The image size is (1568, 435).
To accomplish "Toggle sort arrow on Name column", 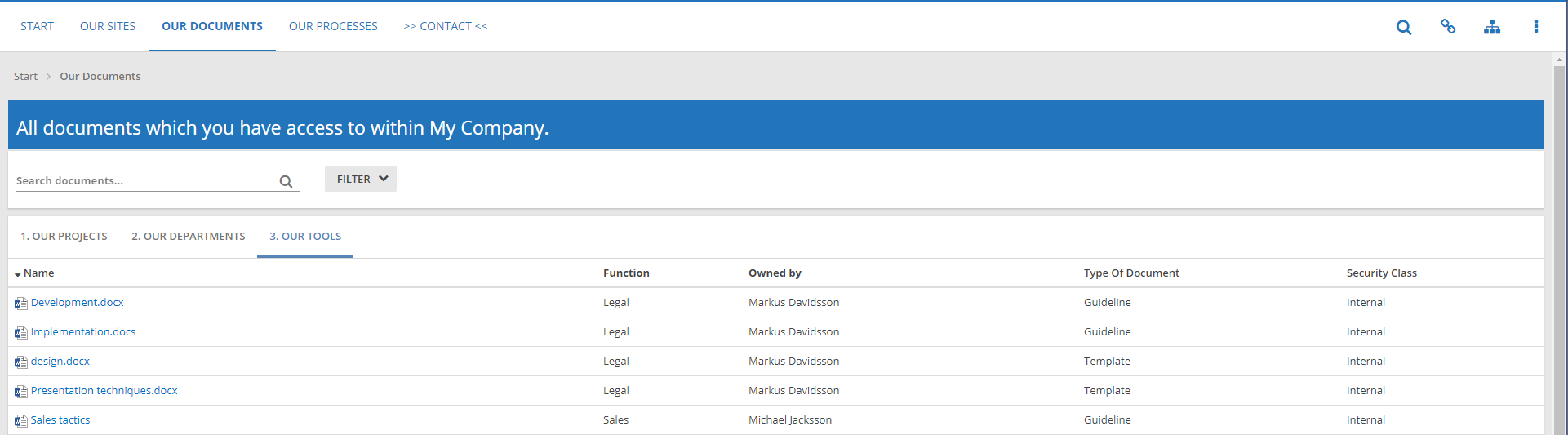I will pyautogui.click(x=18, y=274).
